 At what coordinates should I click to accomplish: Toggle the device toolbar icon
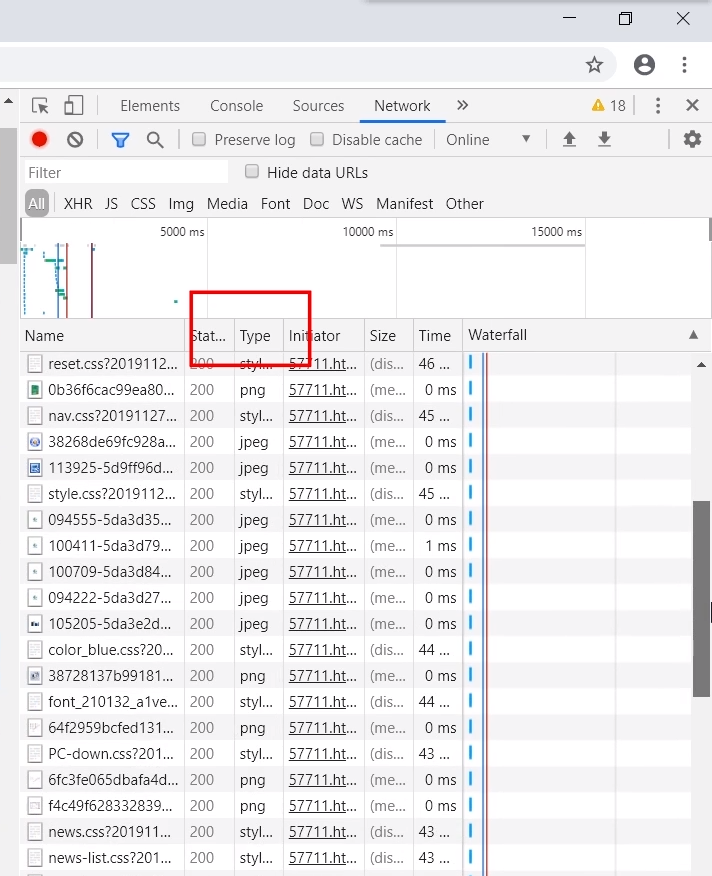coord(73,106)
